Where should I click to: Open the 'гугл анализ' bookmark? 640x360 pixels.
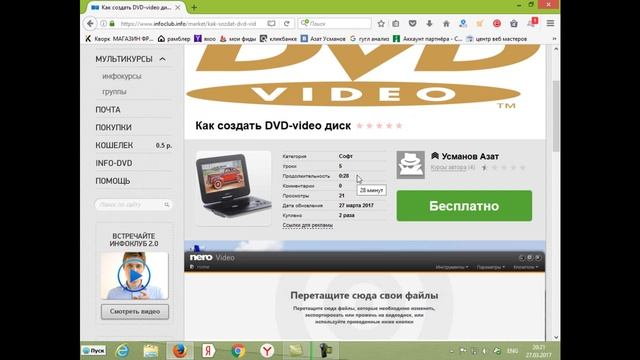369,39
